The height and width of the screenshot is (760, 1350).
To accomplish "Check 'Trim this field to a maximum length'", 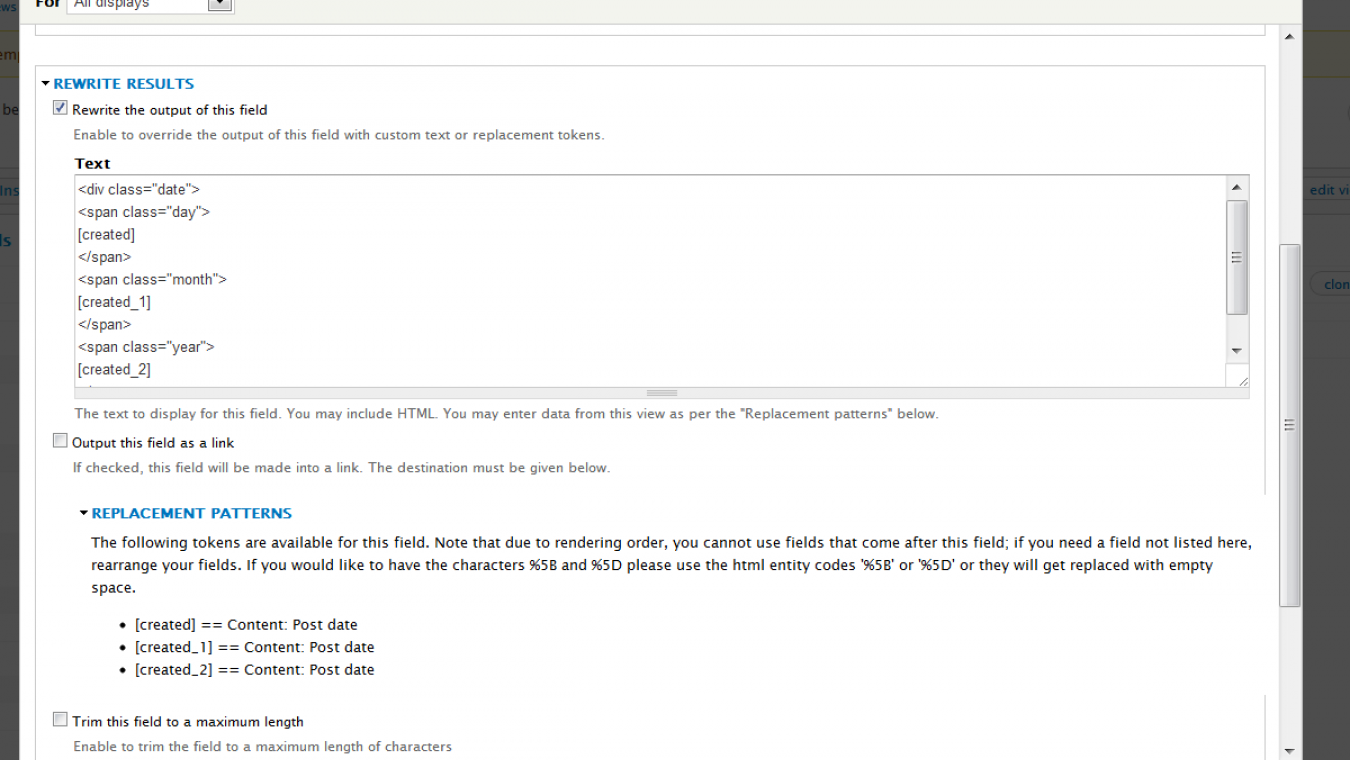I will pos(60,720).
